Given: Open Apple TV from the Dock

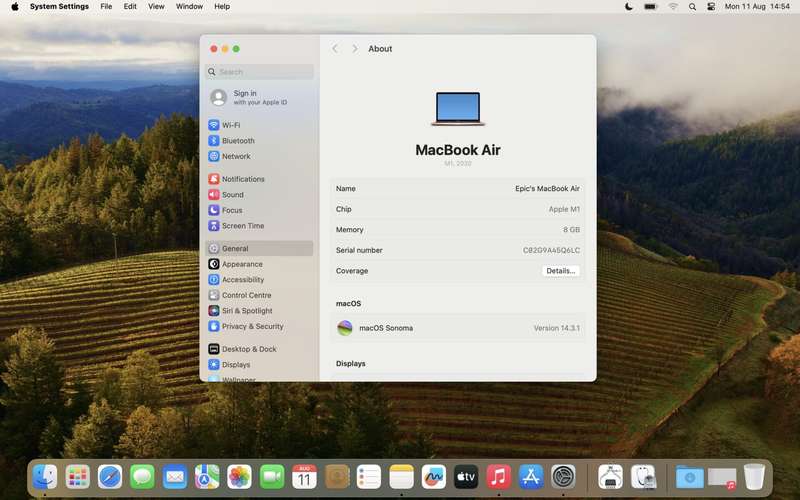Looking at the screenshot, I should pos(466,477).
